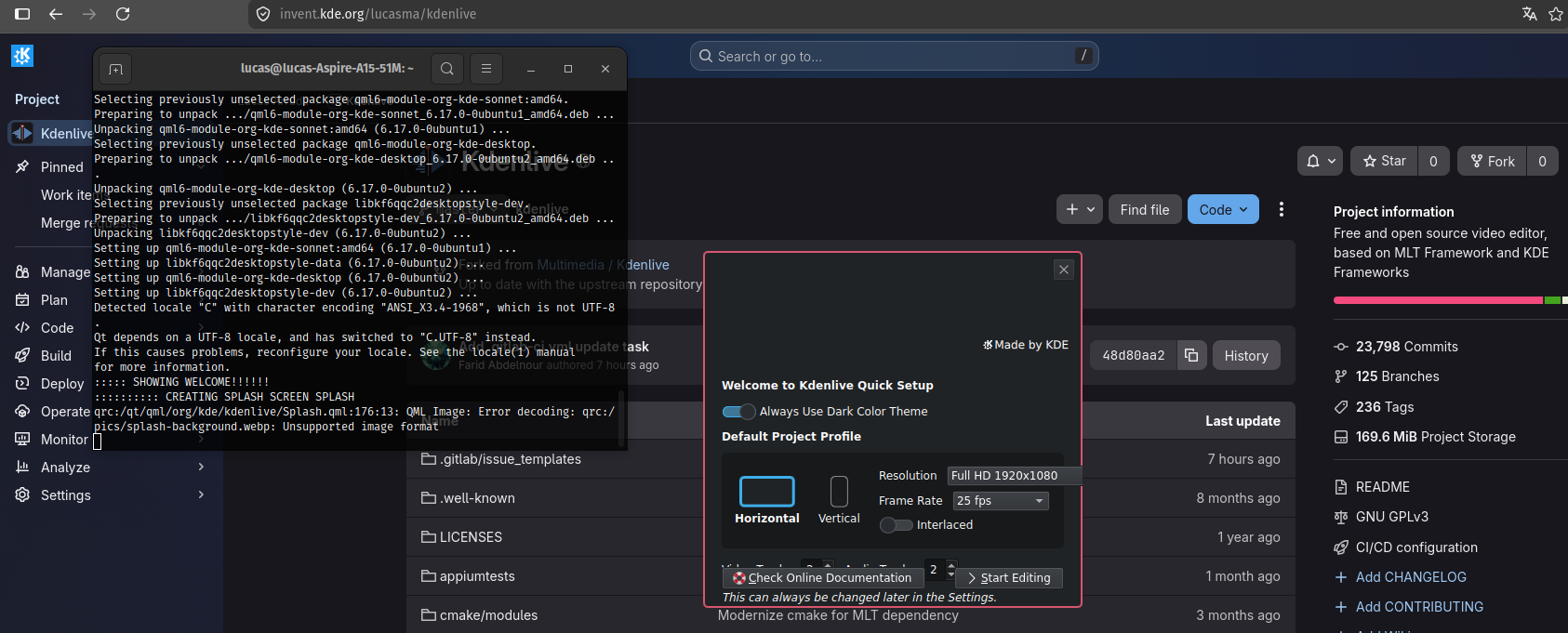1568x633 pixels.
Task: Open the Analyze sidebar menu
Action: pyautogui.click(x=65, y=468)
